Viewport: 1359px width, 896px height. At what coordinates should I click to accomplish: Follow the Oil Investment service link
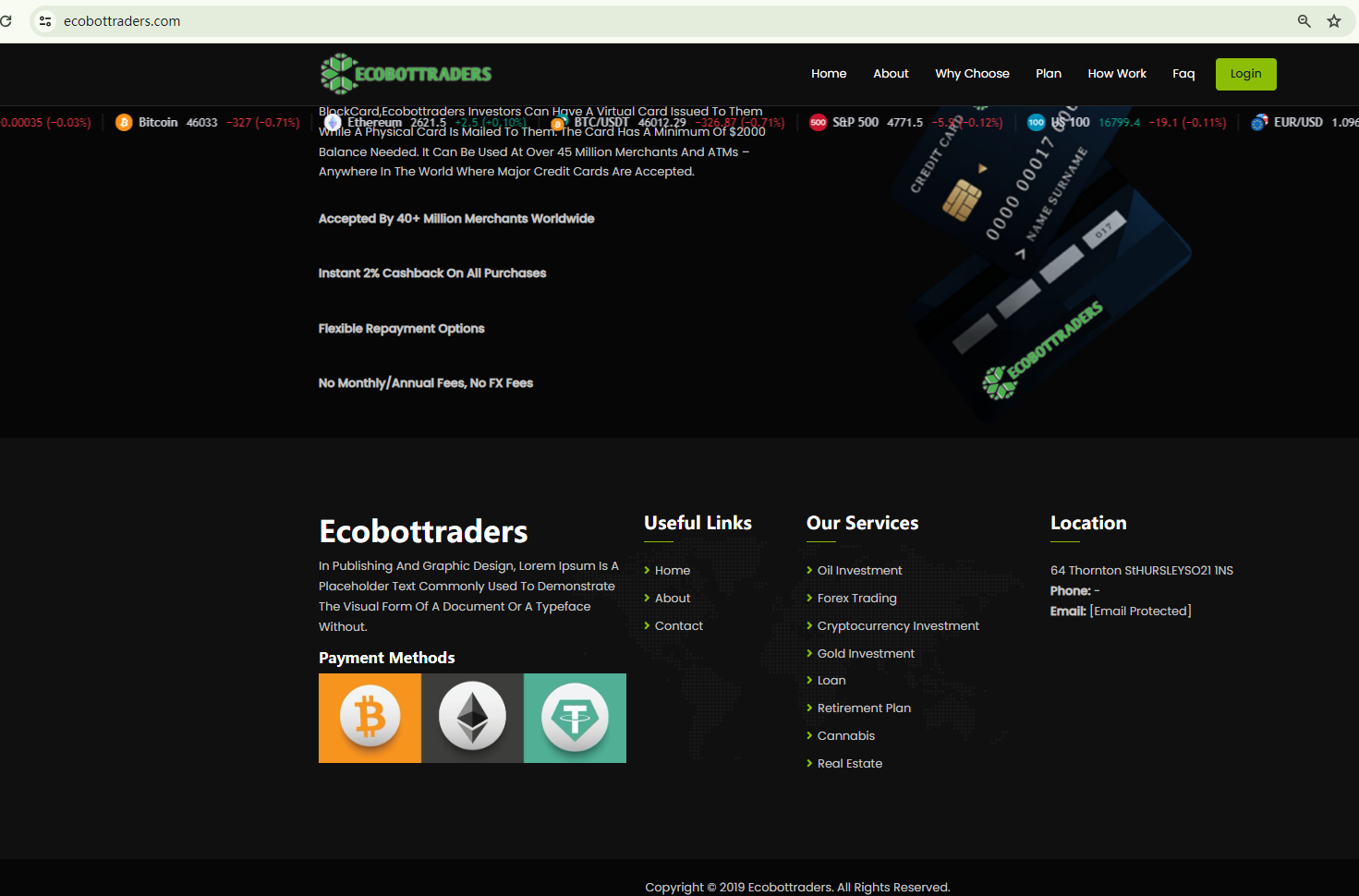859,571
